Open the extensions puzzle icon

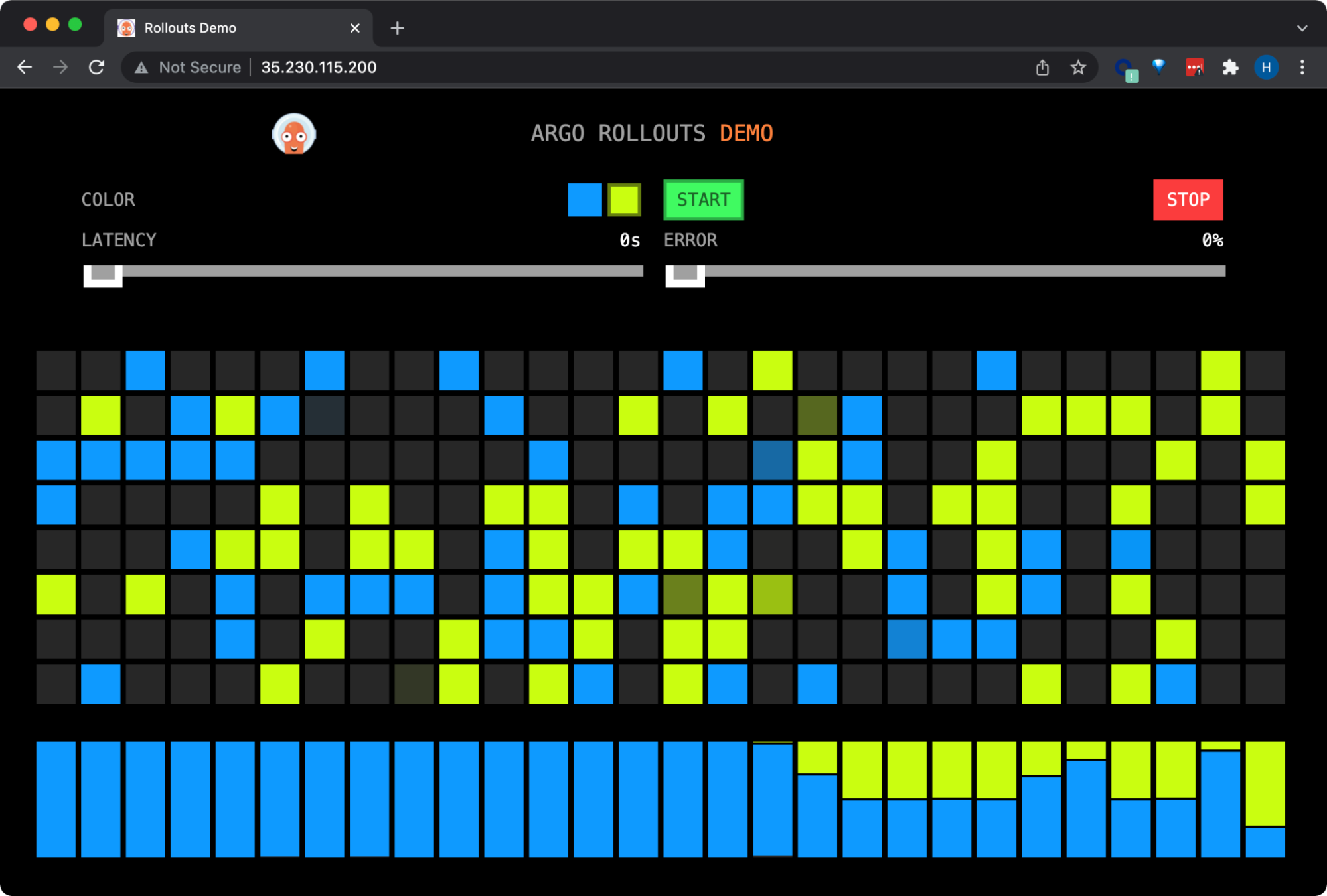click(1230, 67)
